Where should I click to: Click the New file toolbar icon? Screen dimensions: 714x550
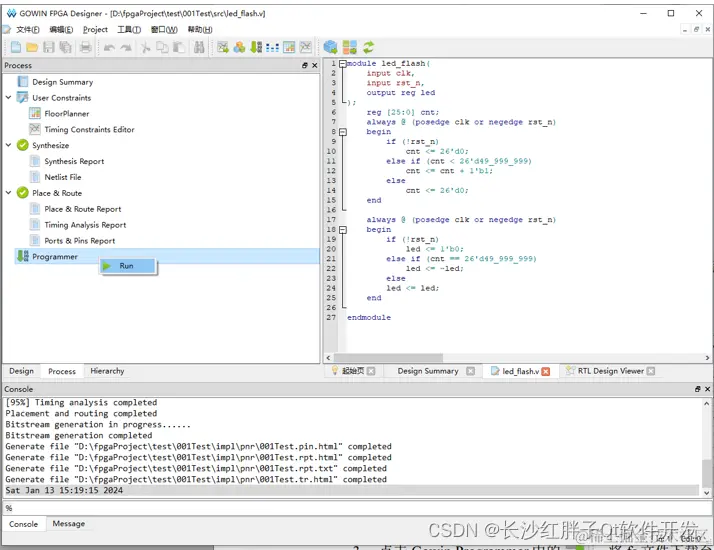pos(15,47)
